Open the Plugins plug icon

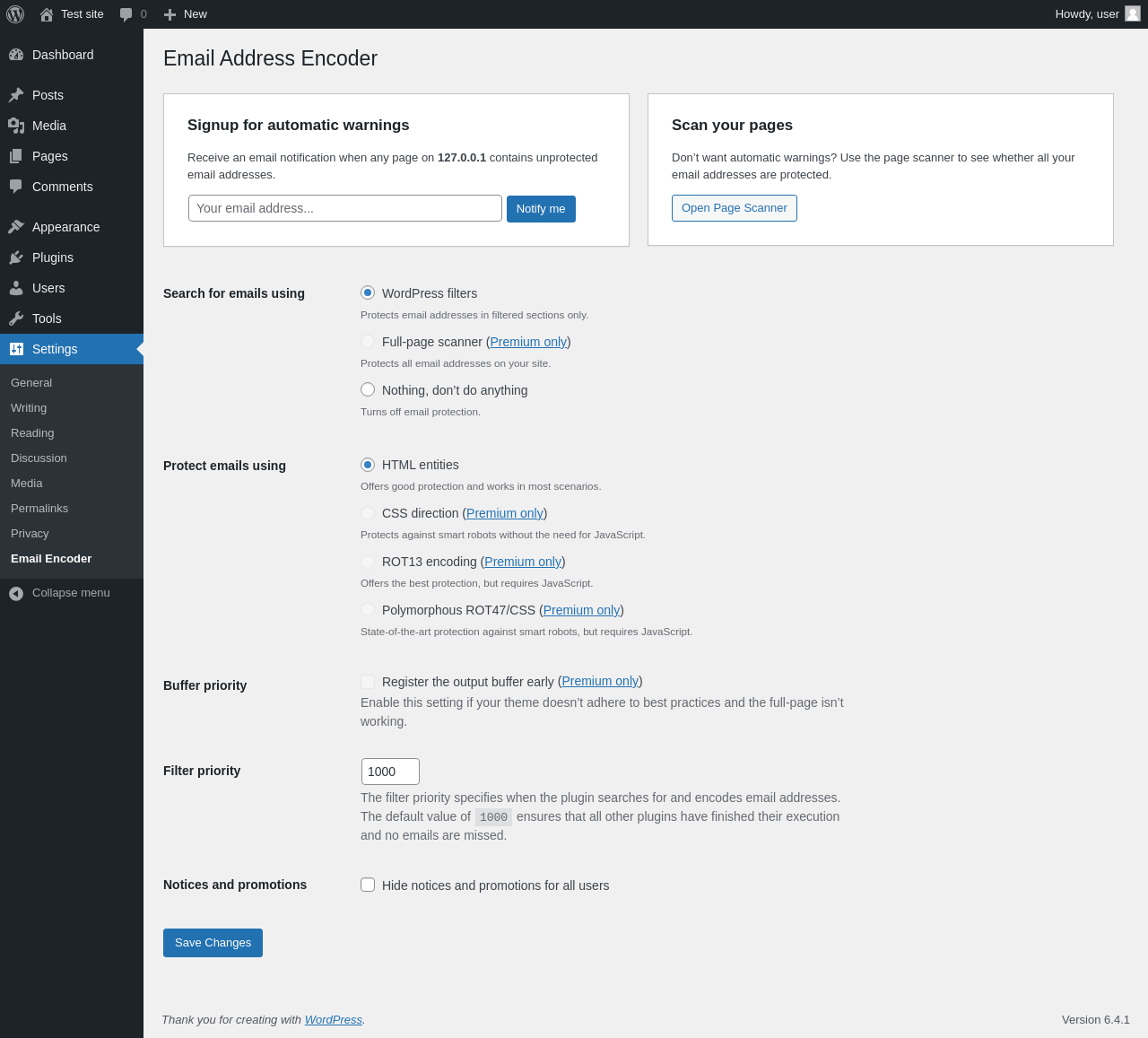16,257
